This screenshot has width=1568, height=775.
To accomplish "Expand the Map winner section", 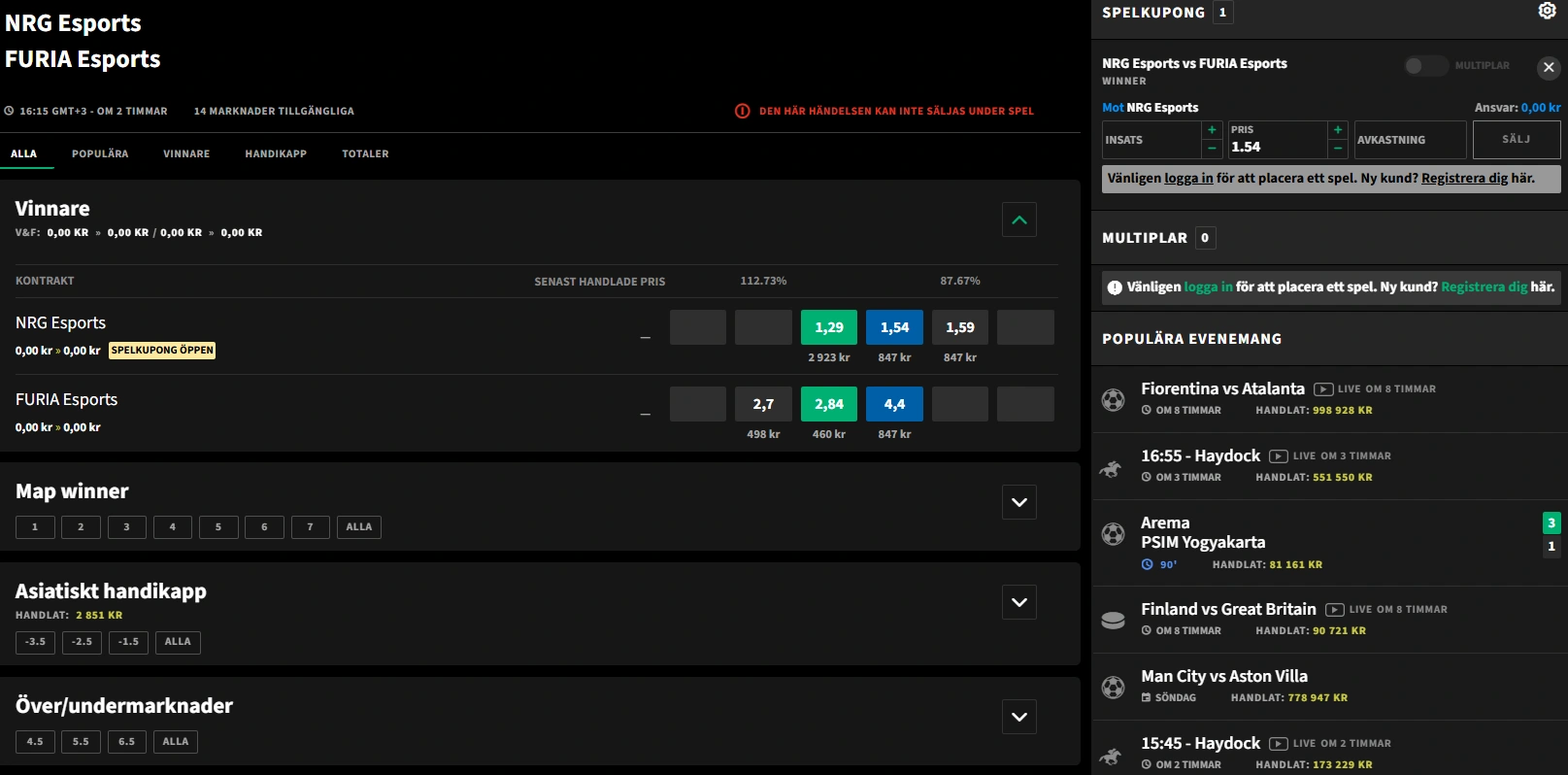I will coord(1019,502).
